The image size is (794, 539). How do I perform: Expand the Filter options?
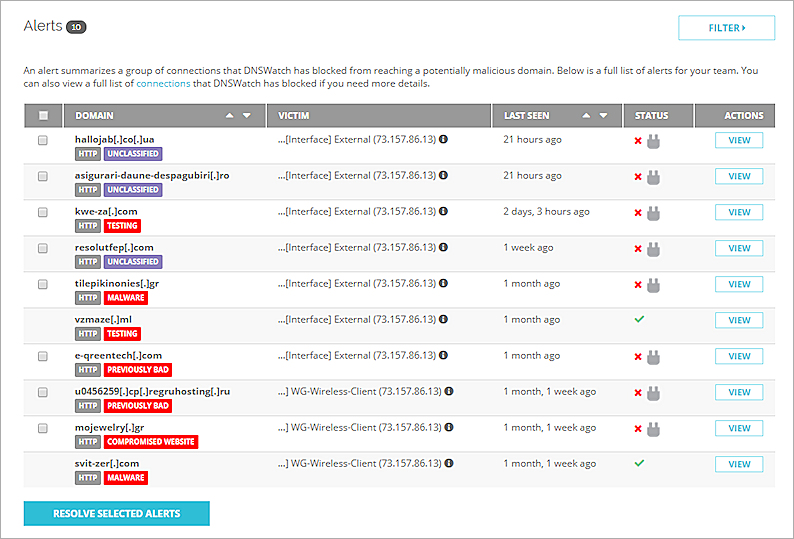tap(726, 28)
